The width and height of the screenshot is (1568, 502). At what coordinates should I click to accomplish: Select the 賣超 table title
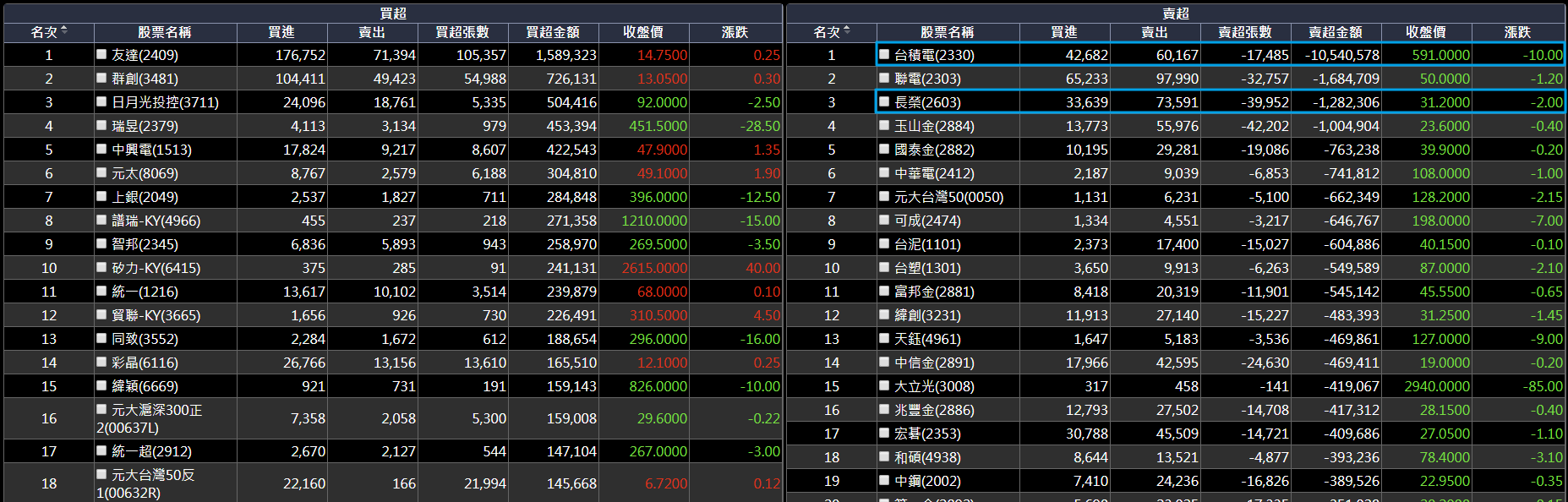[1176, 14]
